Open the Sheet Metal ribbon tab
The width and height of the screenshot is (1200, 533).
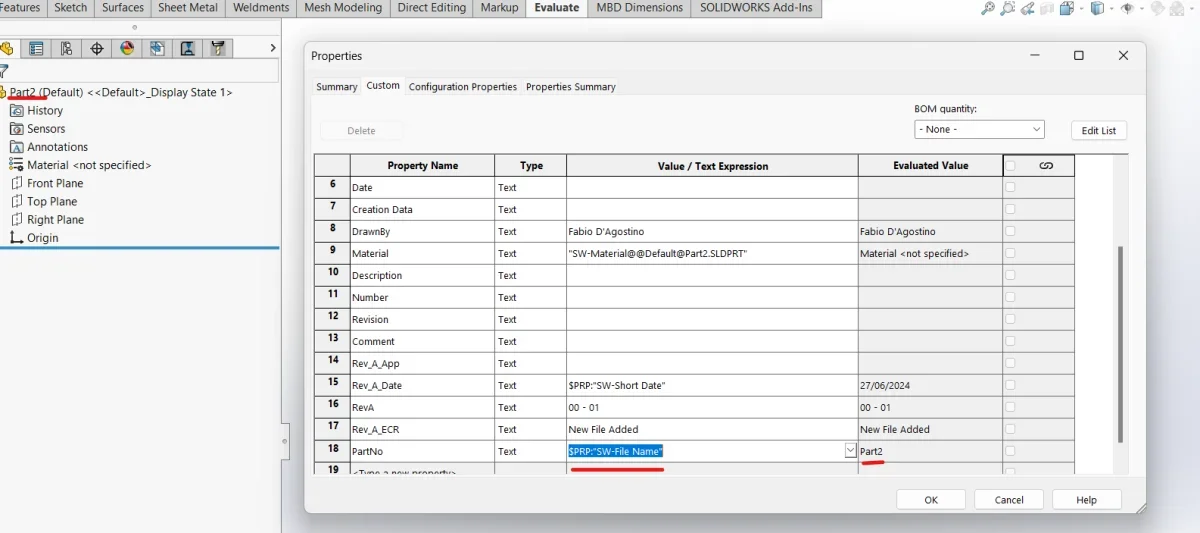190,8
